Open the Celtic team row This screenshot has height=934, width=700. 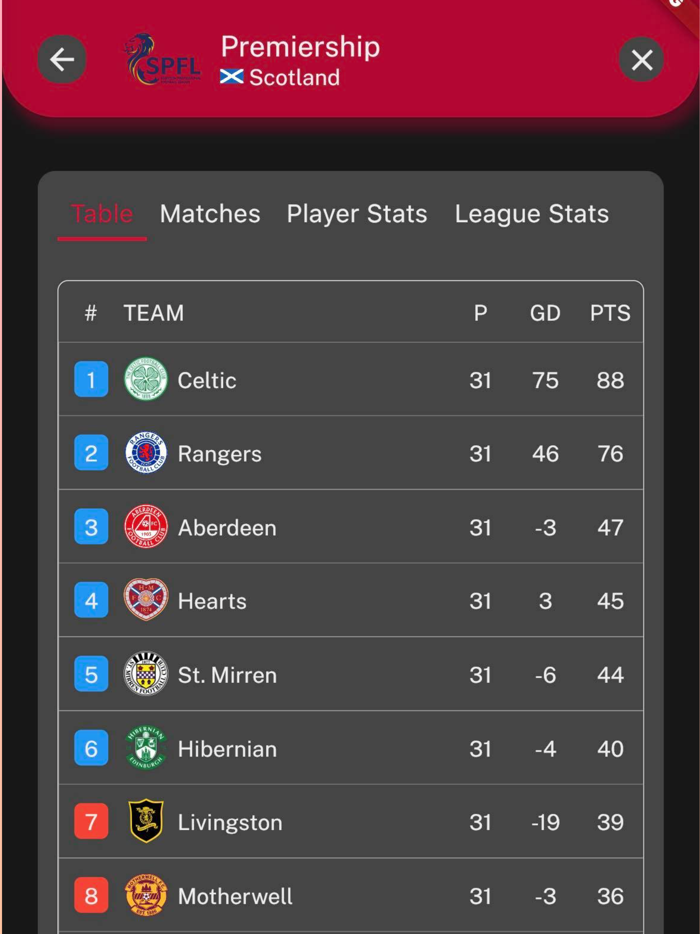[x=350, y=380]
